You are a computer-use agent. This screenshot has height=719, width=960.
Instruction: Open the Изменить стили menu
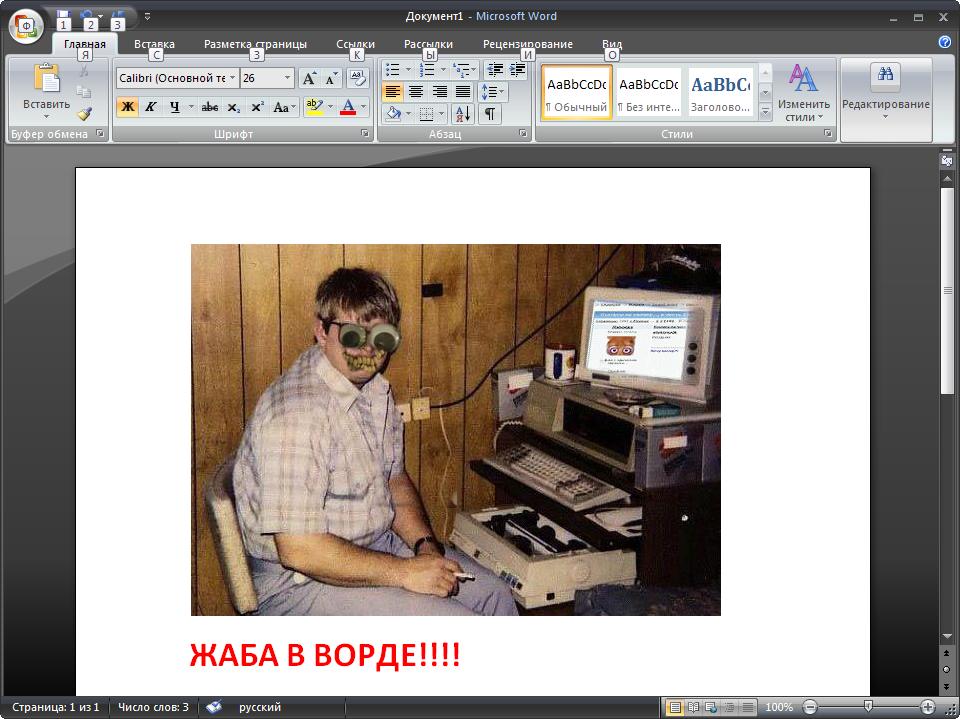[804, 92]
